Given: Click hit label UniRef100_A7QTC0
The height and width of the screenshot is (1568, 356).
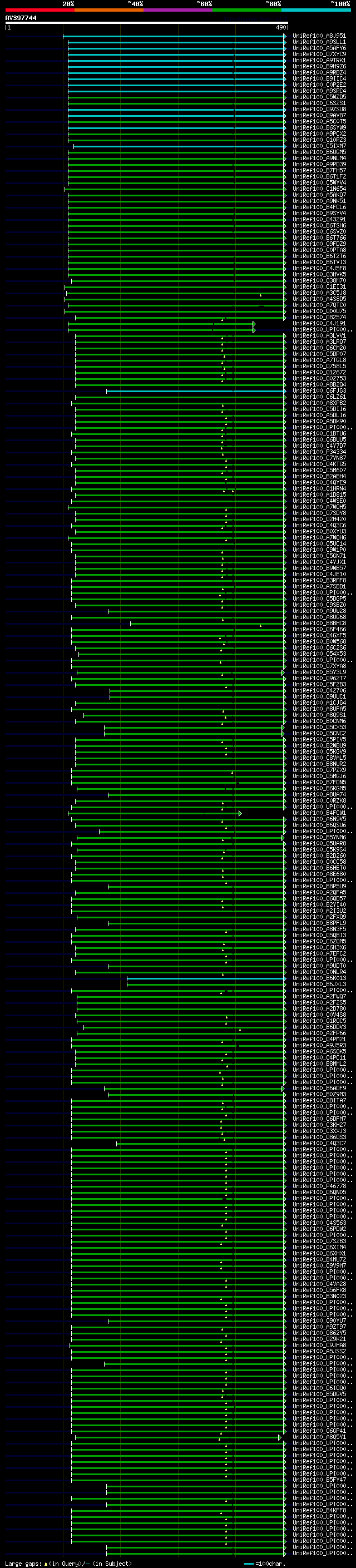Looking at the screenshot, I should click(319, 305).
